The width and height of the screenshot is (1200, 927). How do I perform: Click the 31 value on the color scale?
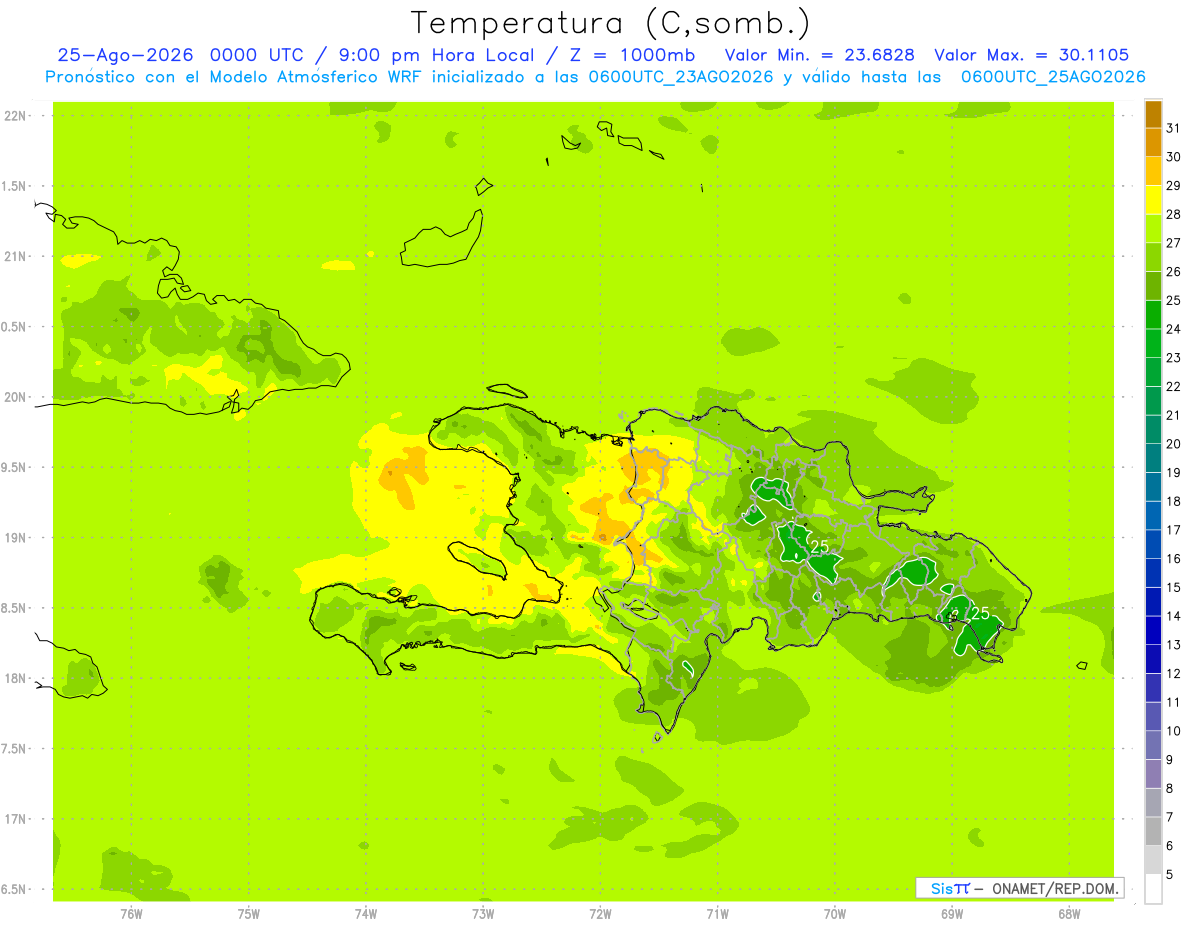1174,128
